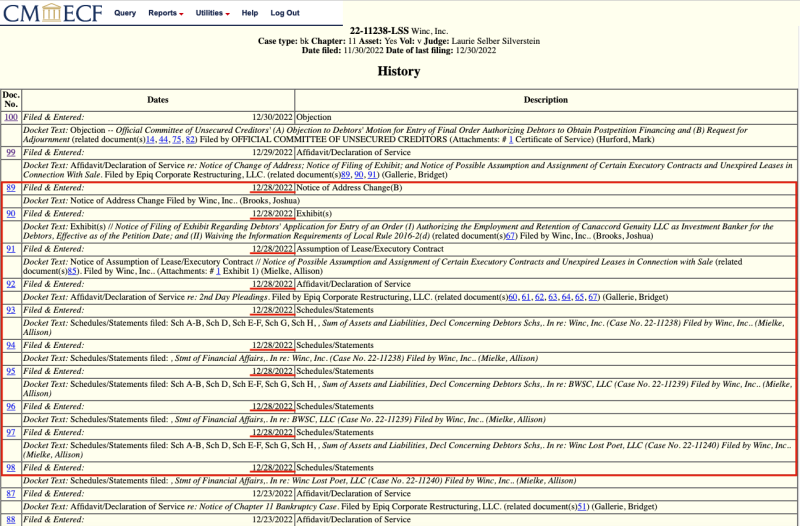Click the CM/ECF logo
The height and width of the screenshot is (526, 800).
tap(53, 13)
